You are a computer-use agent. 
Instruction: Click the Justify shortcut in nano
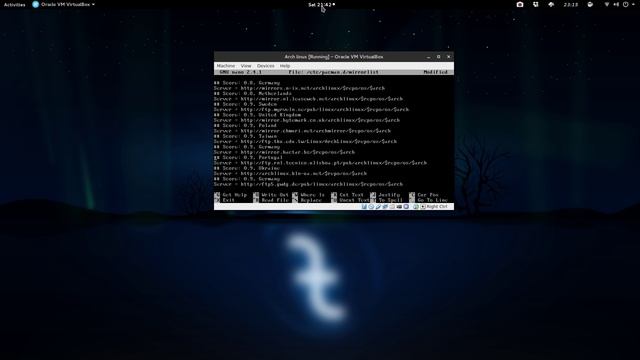click(385, 195)
